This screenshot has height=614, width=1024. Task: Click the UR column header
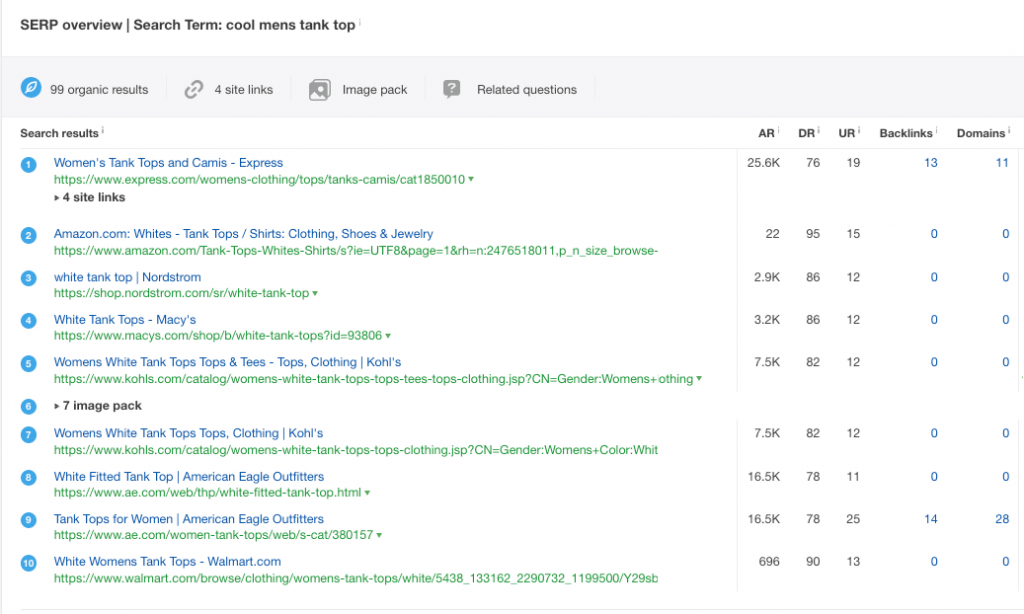click(847, 133)
